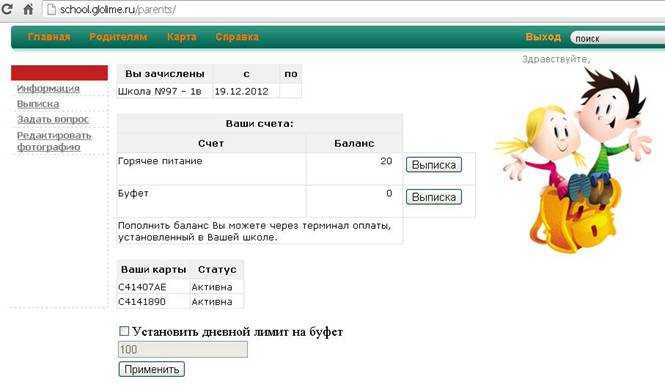Open the Родителям menu item
The width and height of the screenshot is (665, 390).
pos(118,37)
